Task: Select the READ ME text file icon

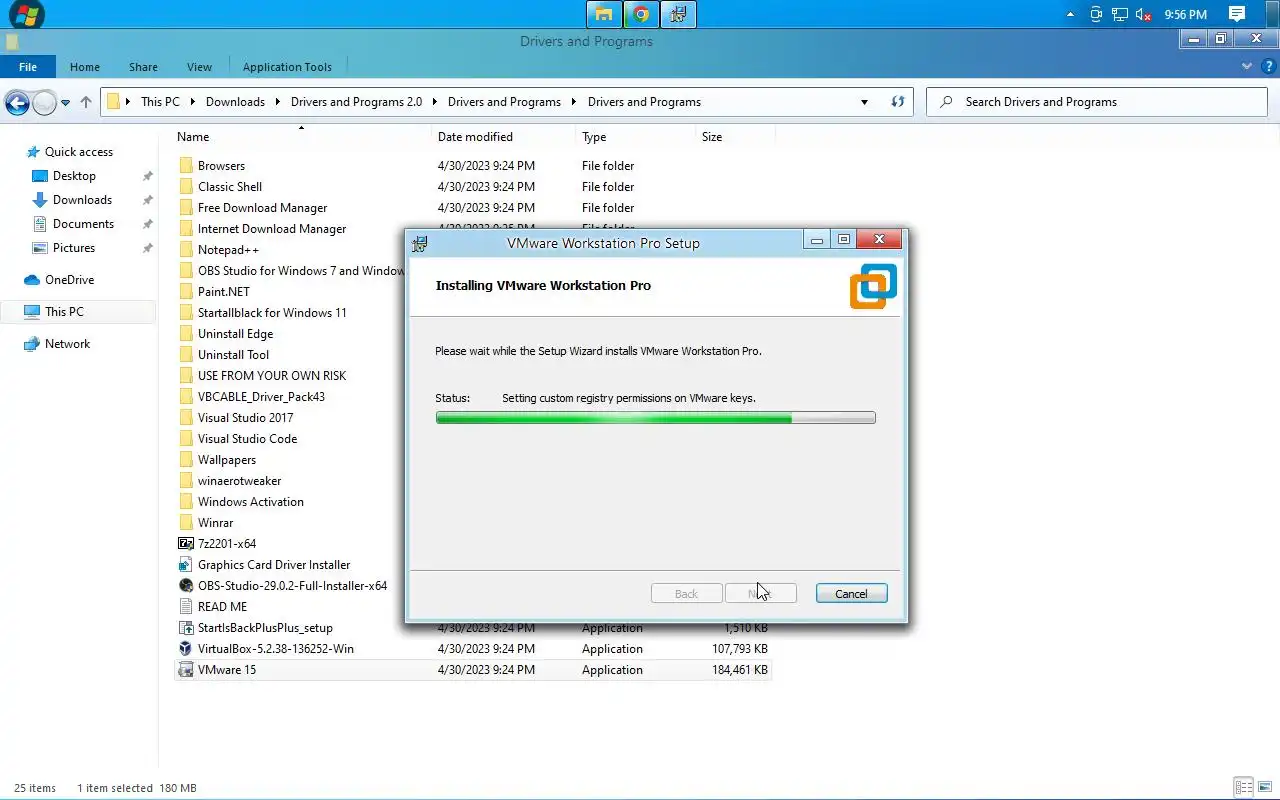Action: pyautogui.click(x=186, y=607)
